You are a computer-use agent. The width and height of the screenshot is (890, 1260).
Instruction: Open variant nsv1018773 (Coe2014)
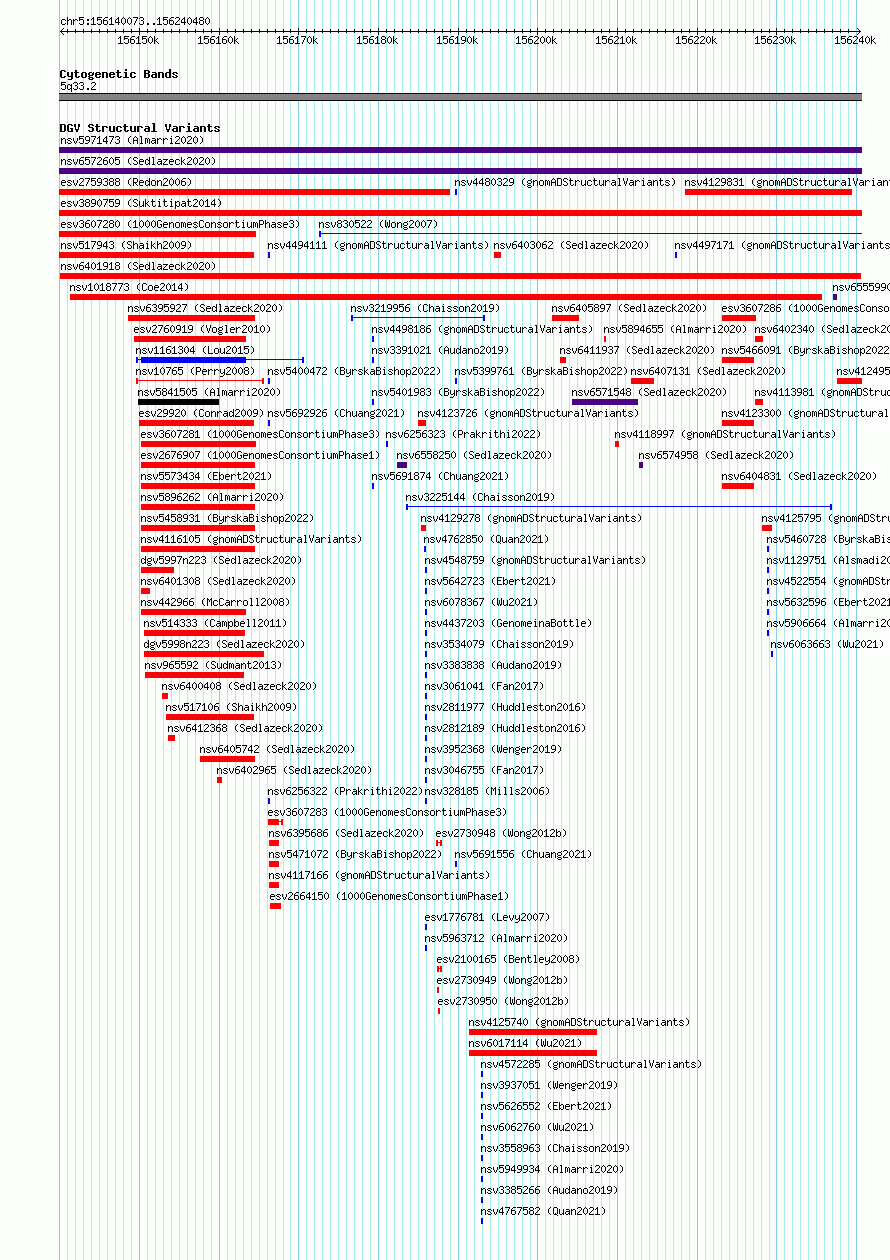(129, 287)
